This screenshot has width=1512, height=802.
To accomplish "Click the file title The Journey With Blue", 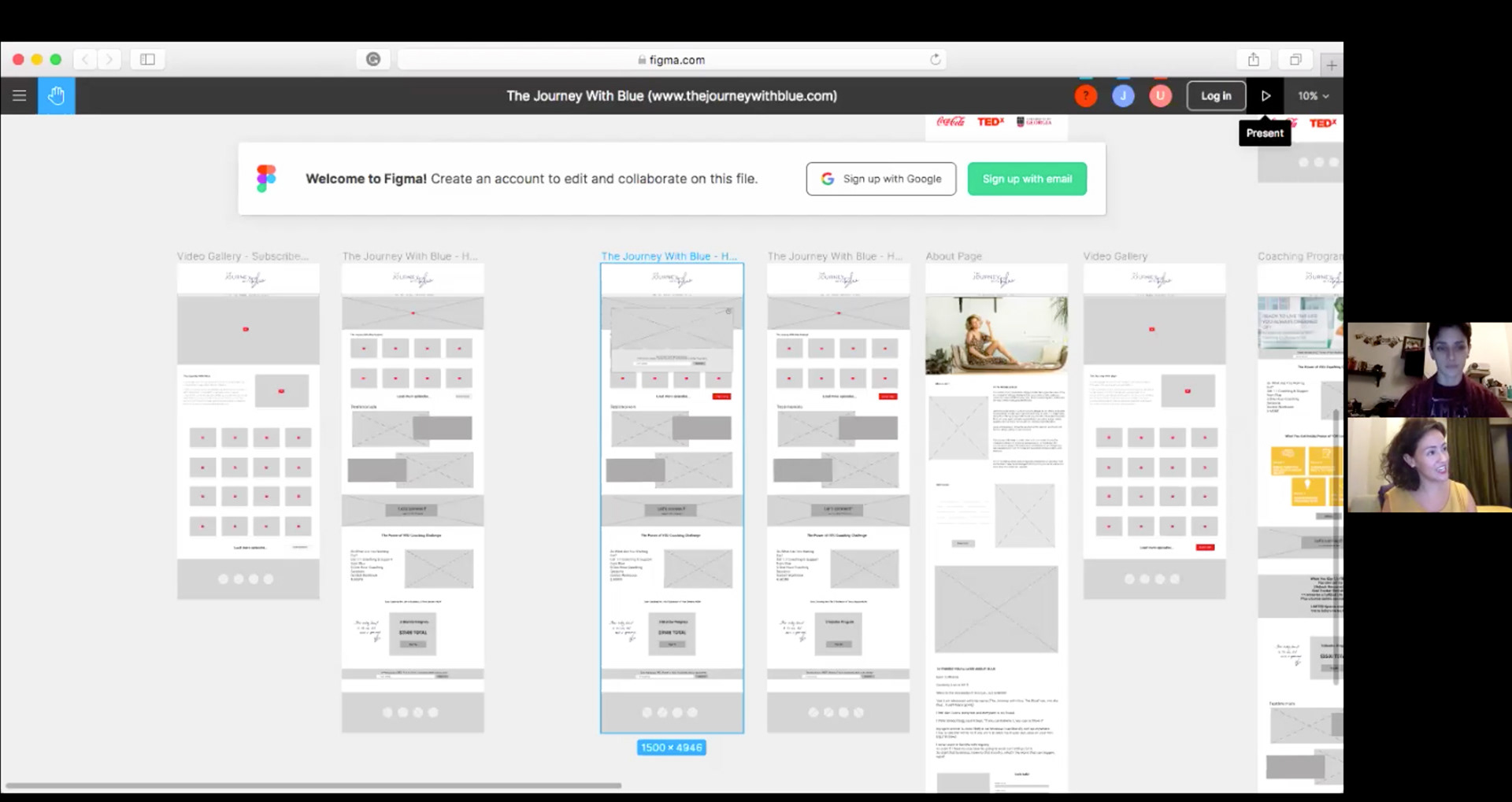I will pos(672,96).
